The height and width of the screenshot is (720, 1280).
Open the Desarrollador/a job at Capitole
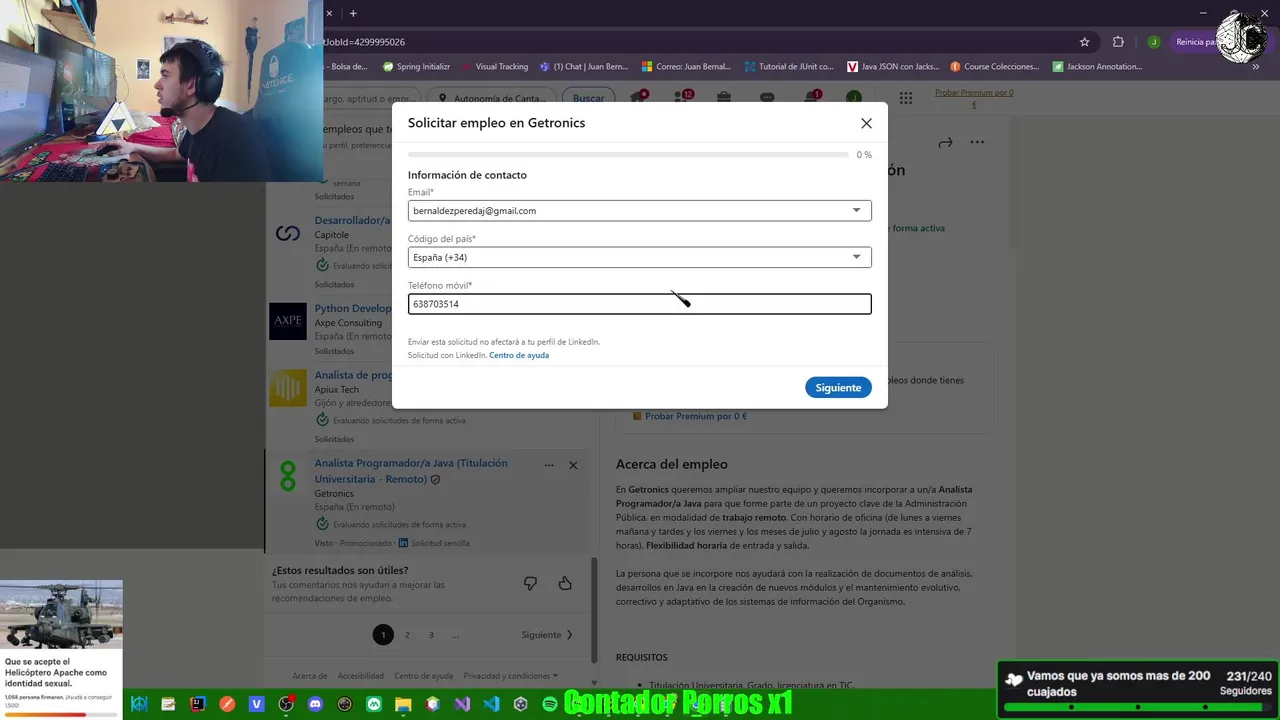click(x=352, y=220)
